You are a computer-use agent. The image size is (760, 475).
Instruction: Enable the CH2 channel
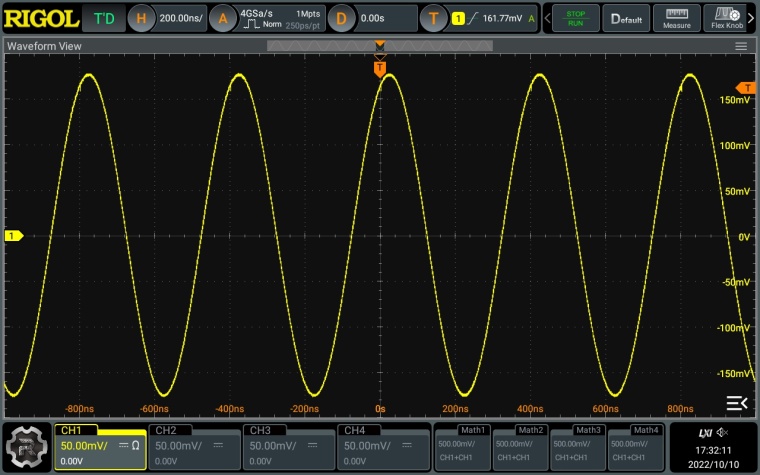pos(194,446)
